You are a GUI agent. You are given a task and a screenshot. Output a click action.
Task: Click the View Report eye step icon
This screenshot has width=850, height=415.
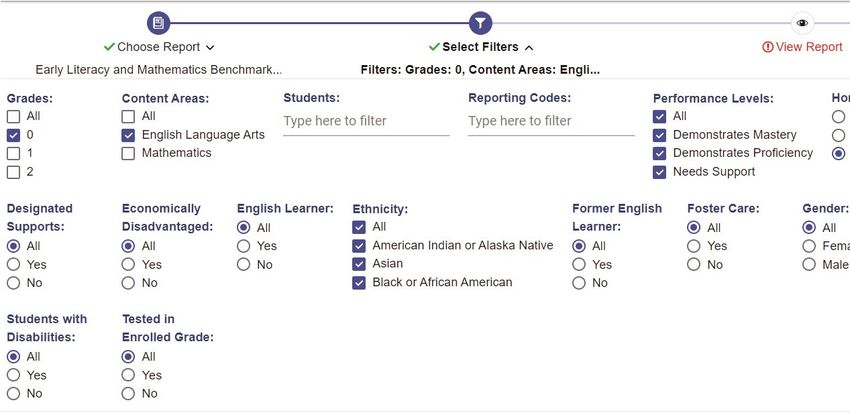click(x=802, y=23)
